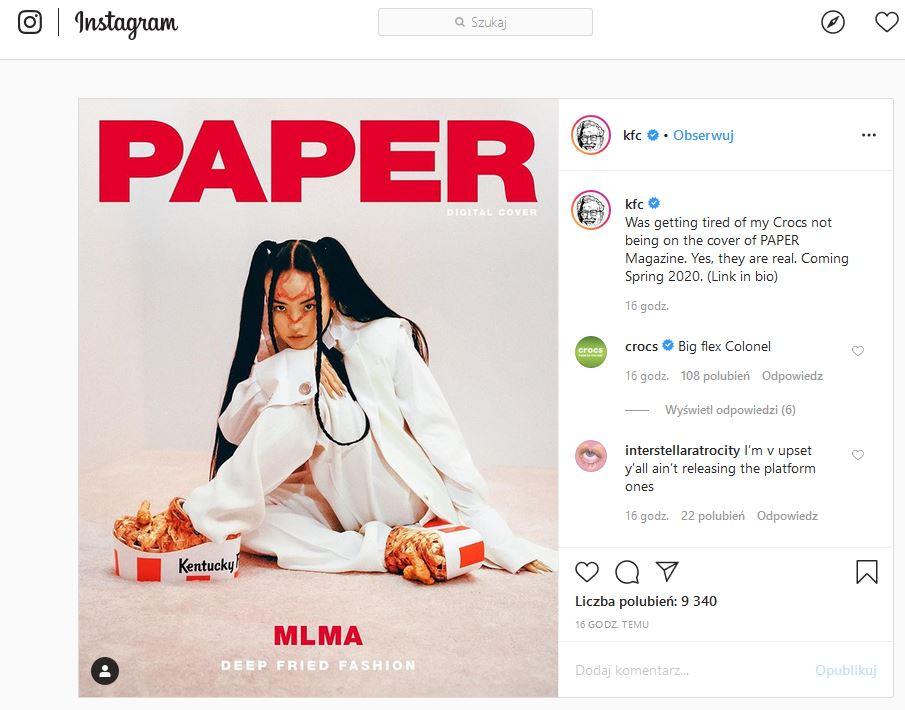Viewport: 905px width, 710px height.
Task: Click the comment speech bubble icon
Action: [627, 572]
